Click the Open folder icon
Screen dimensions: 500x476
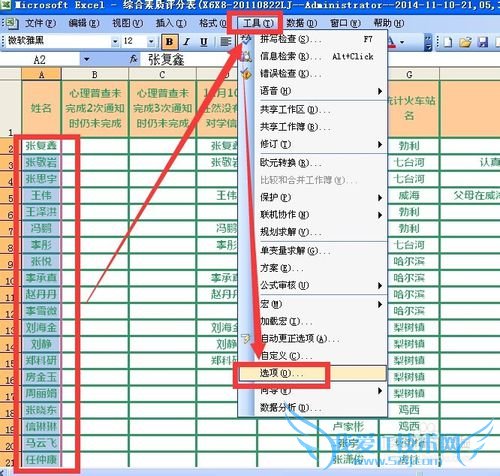[465, 42]
